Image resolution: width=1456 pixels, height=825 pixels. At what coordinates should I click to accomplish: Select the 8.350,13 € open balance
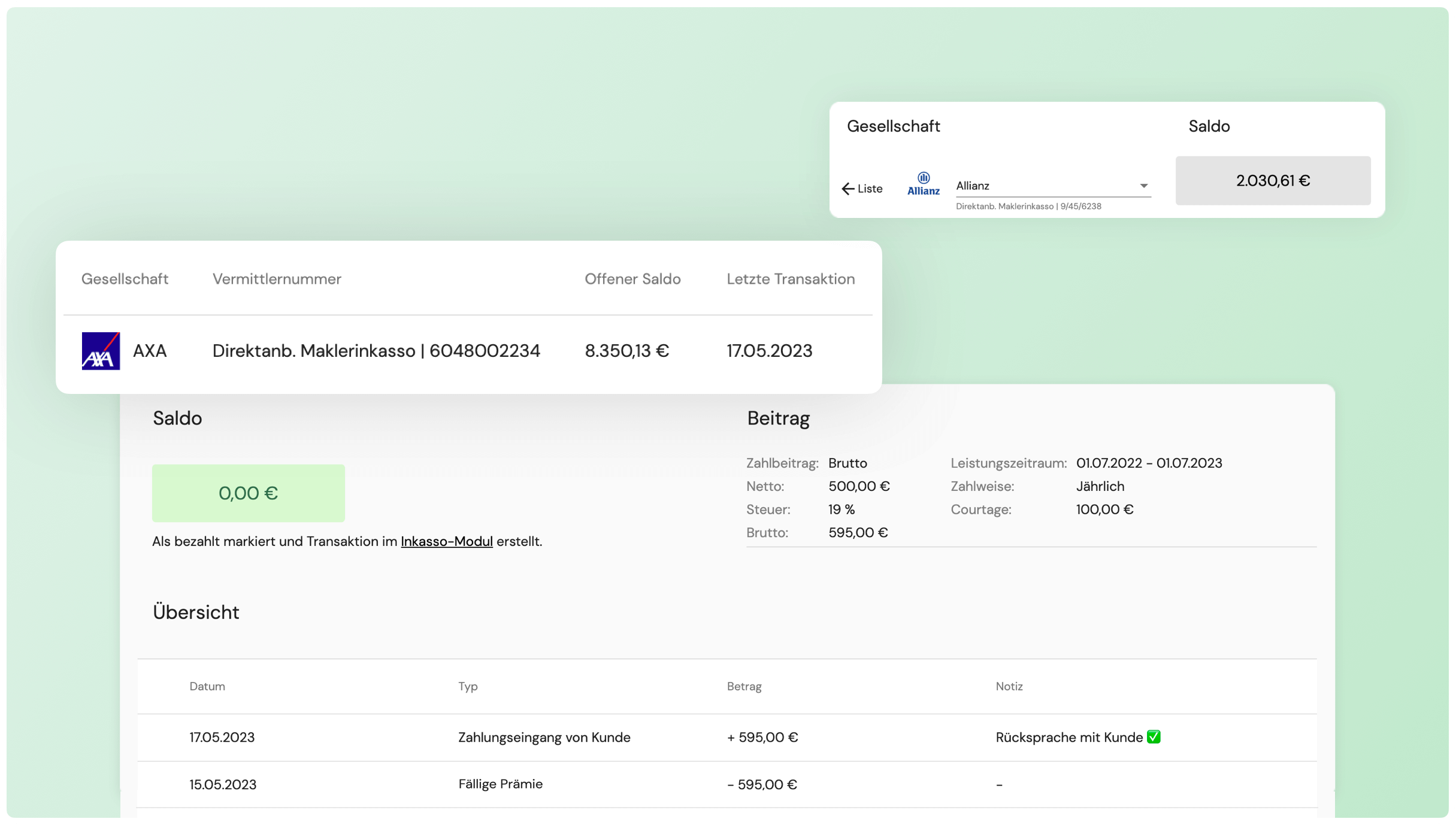(x=626, y=351)
